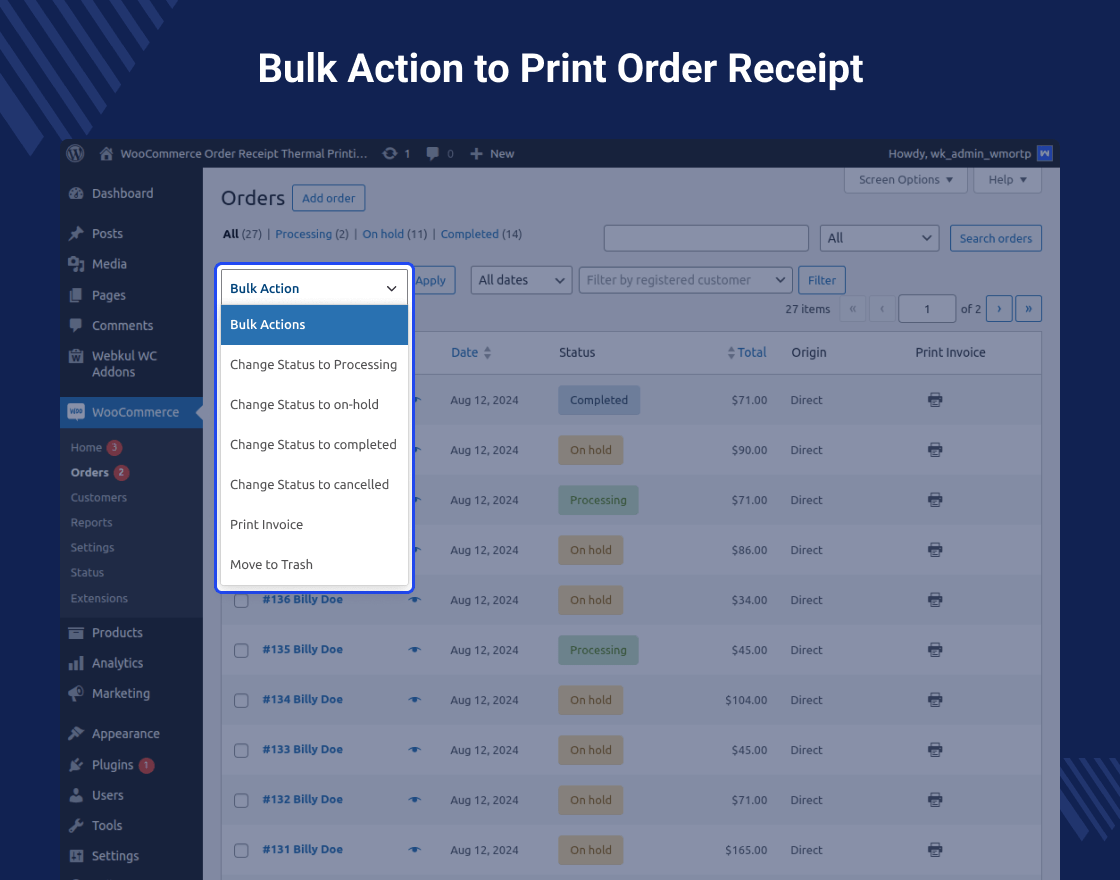Check the checkbox for order #136 Billy Doe

click(241, 600)
